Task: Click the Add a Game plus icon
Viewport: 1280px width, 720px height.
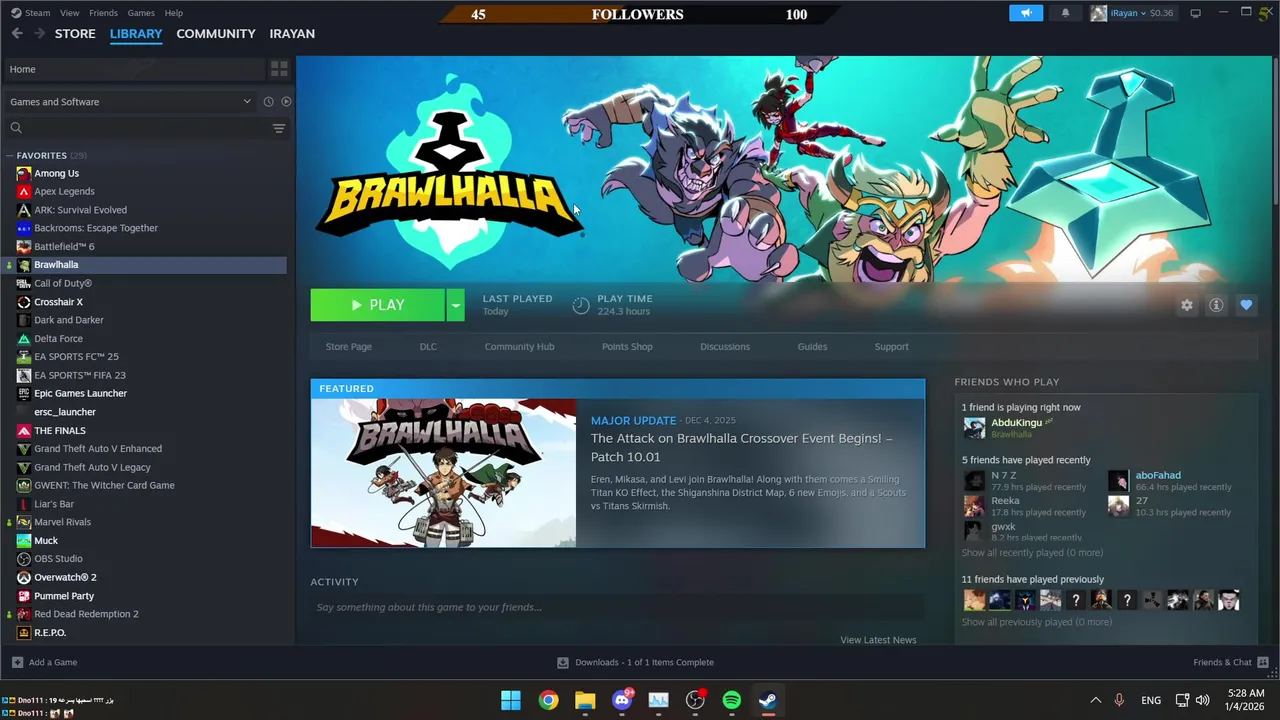Action: pyautogui.click(x=17, y=662)
